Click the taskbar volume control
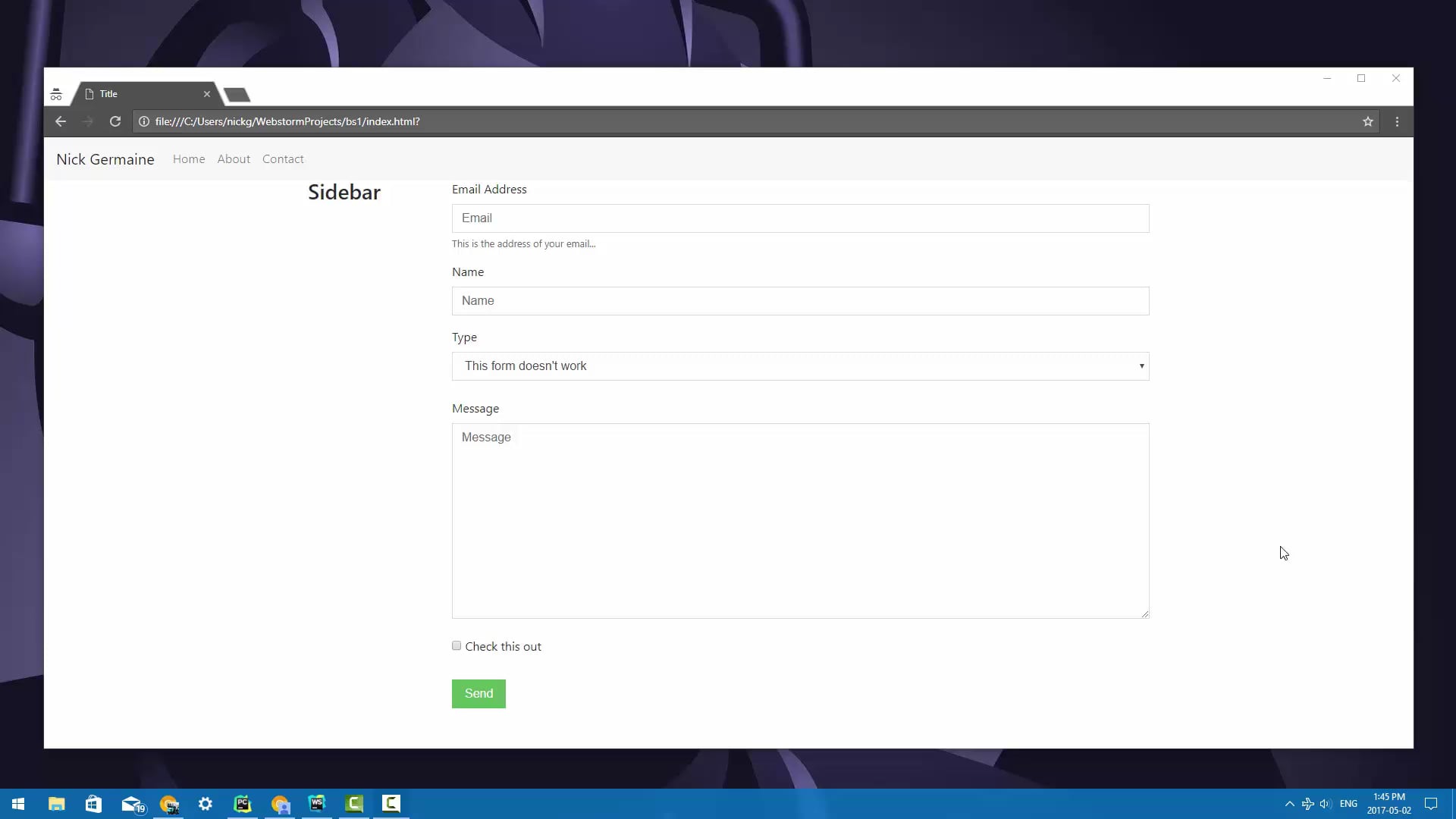The image size is (1456, 819). coord(1326,803)
